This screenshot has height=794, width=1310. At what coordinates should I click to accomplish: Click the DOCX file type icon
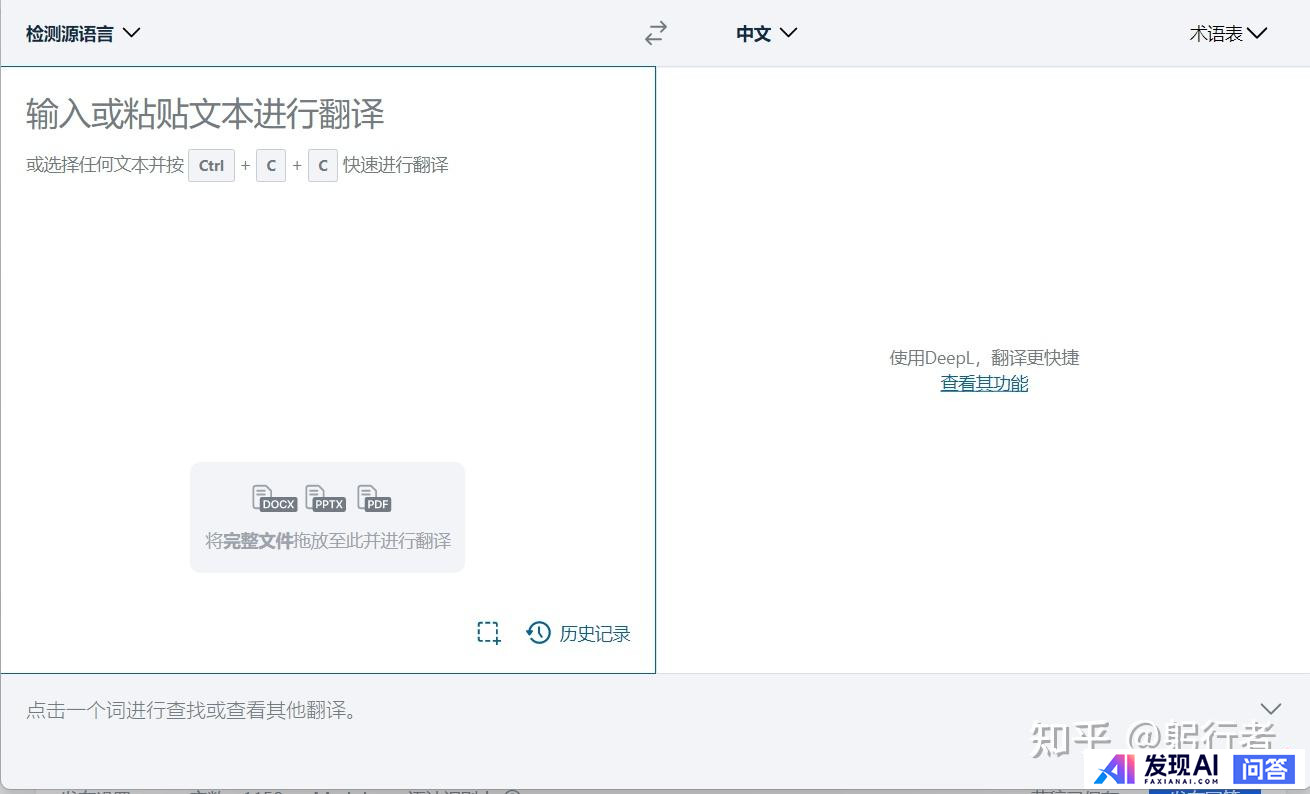pyautogui.click(x=273, y=498)
